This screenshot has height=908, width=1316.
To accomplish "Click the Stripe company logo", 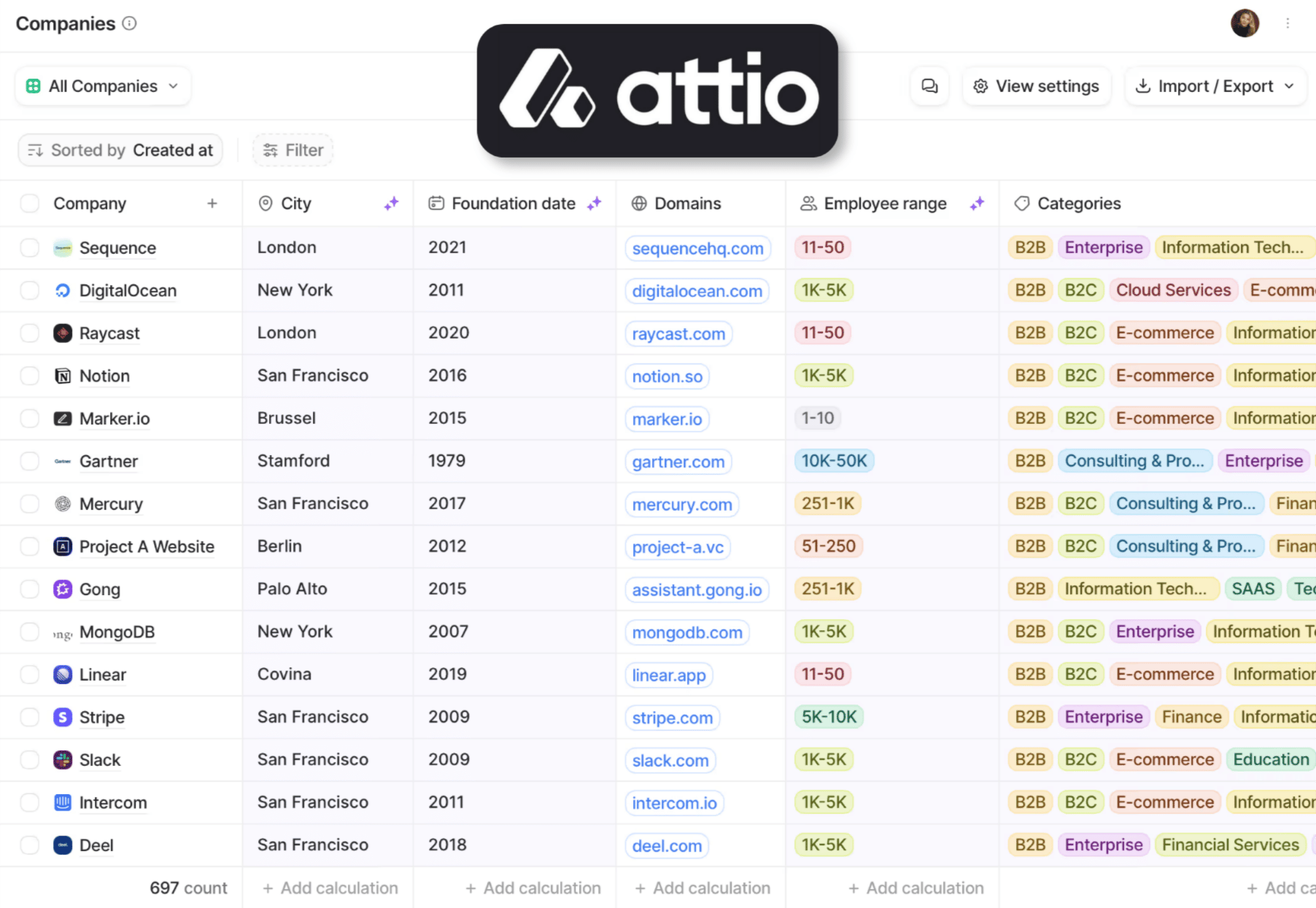I will [63, 717].
